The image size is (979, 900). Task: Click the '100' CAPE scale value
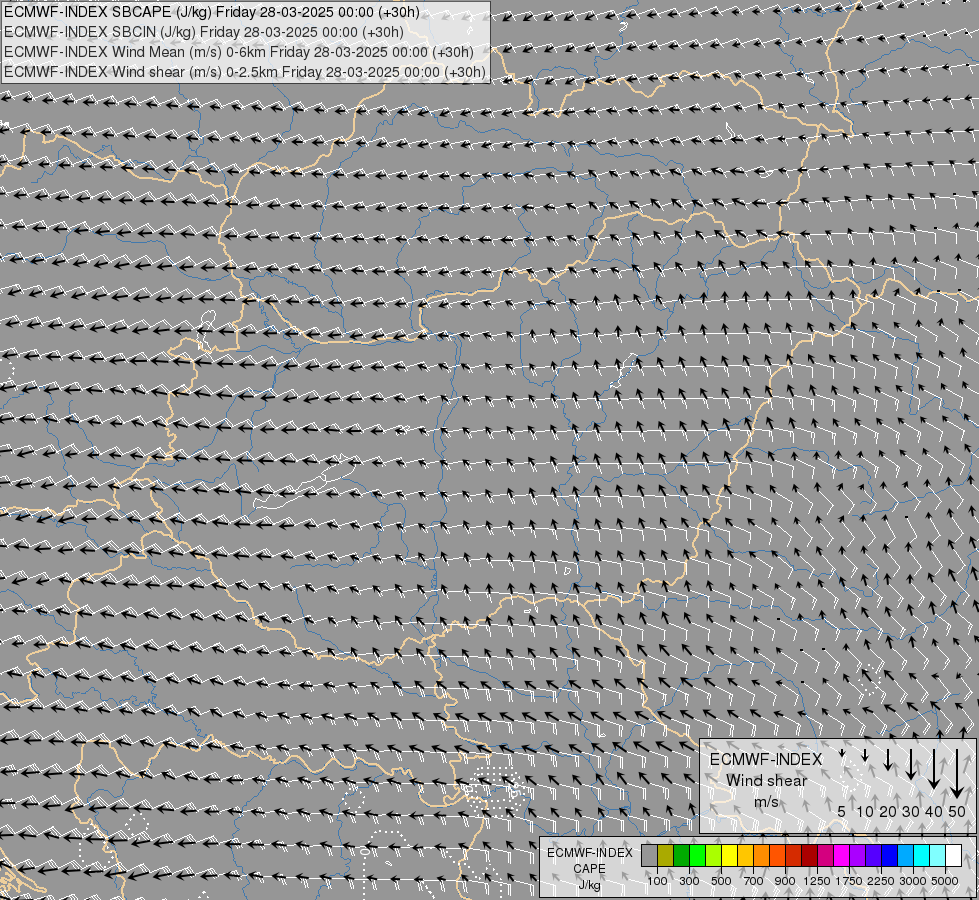click(x=657, y=881)
